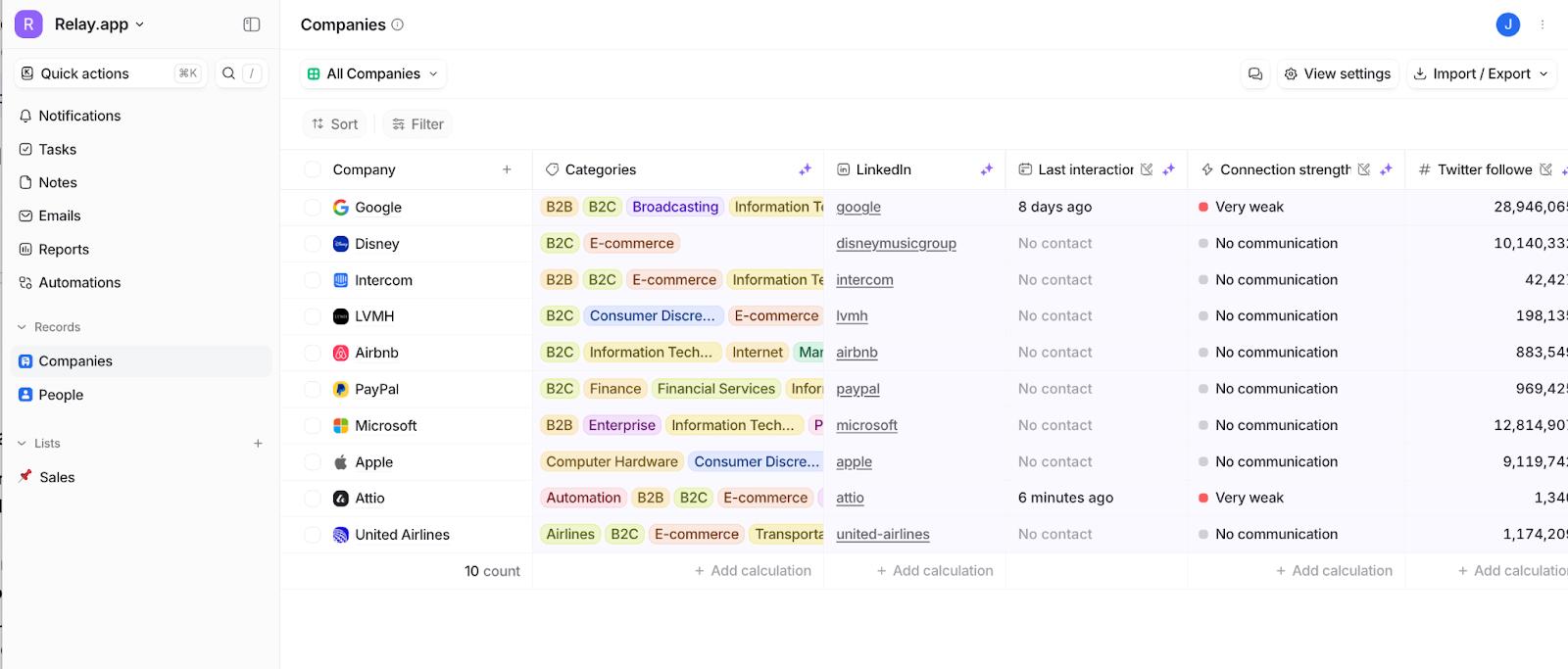Add calculation under LinkedIn column
The image size is (1568, 669).
point(935,571)
